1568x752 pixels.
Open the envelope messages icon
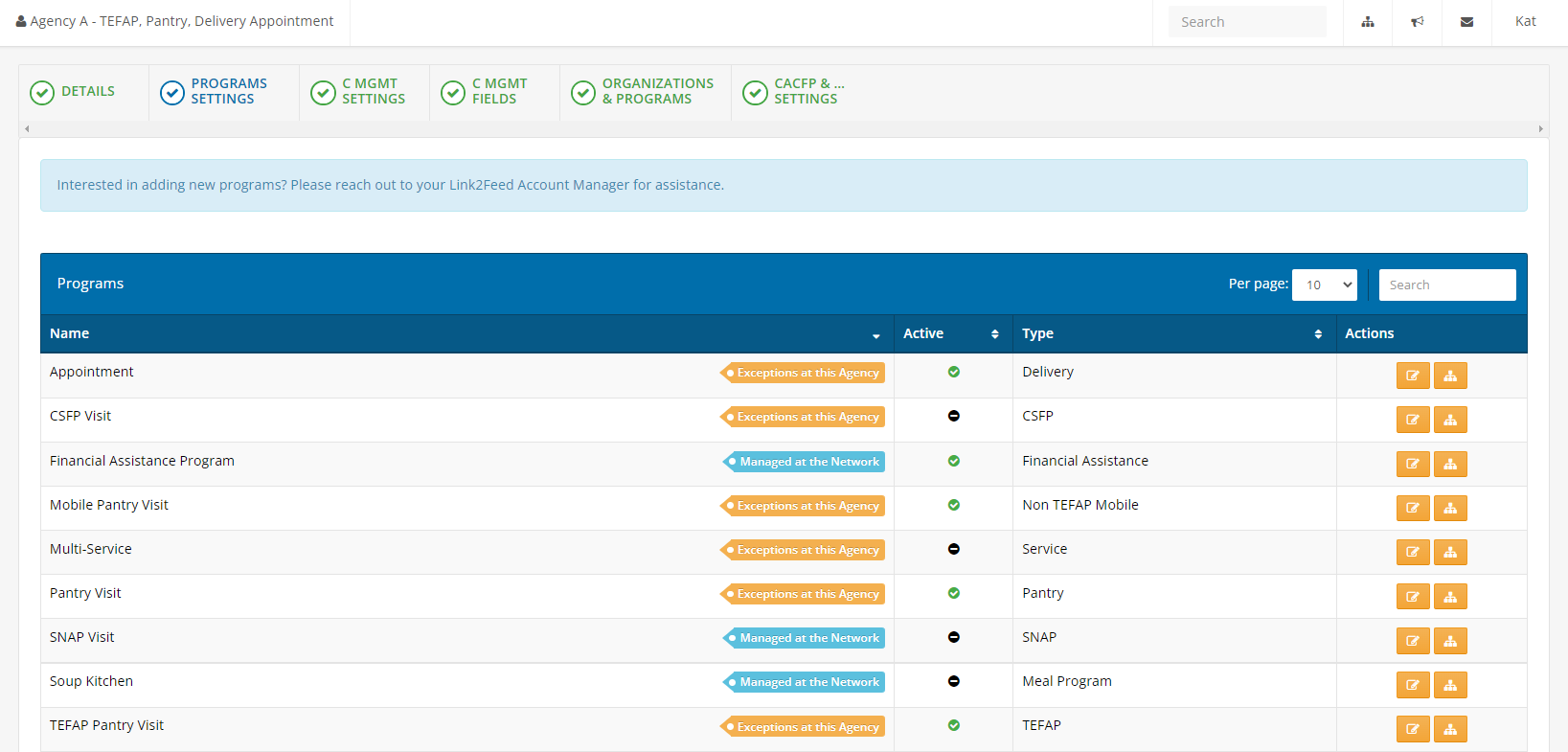pyautogui.click(x=1466, y=22)
